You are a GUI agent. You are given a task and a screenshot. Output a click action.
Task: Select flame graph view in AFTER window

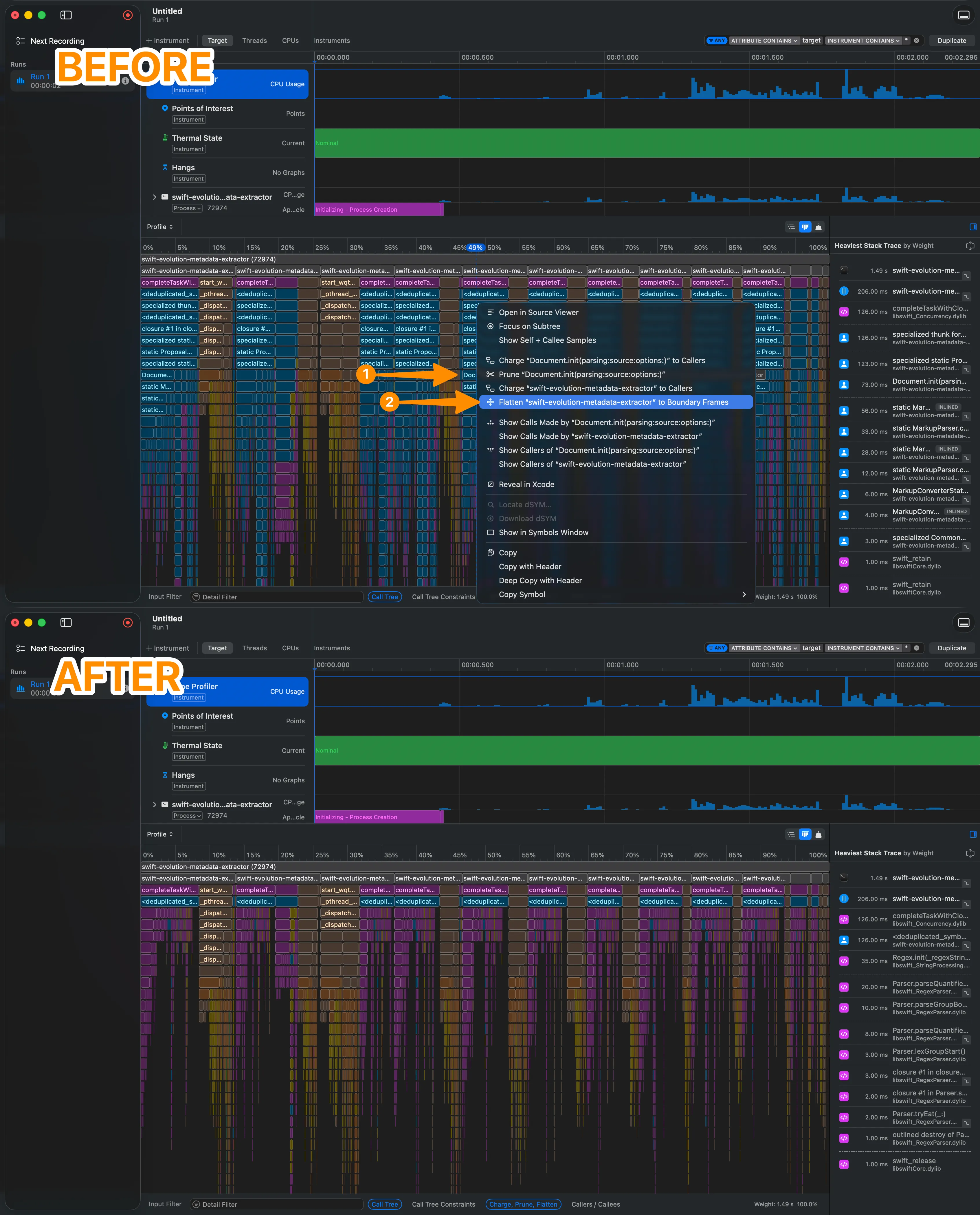tap(805, 834)
